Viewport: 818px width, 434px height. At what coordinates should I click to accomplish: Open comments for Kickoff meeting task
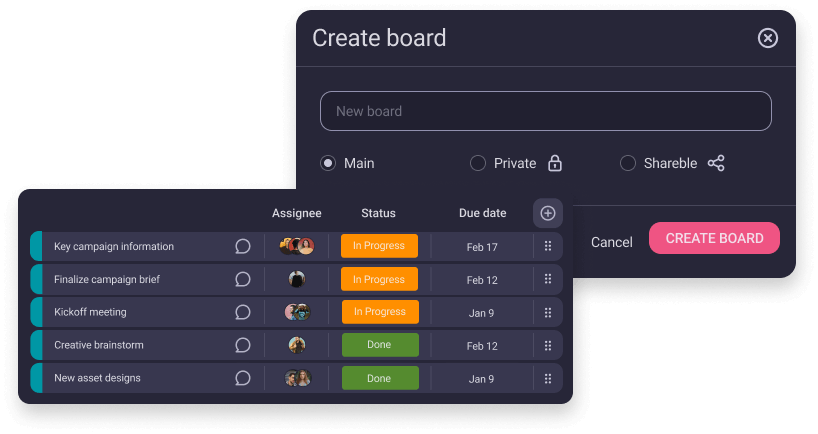pos(242,312)
